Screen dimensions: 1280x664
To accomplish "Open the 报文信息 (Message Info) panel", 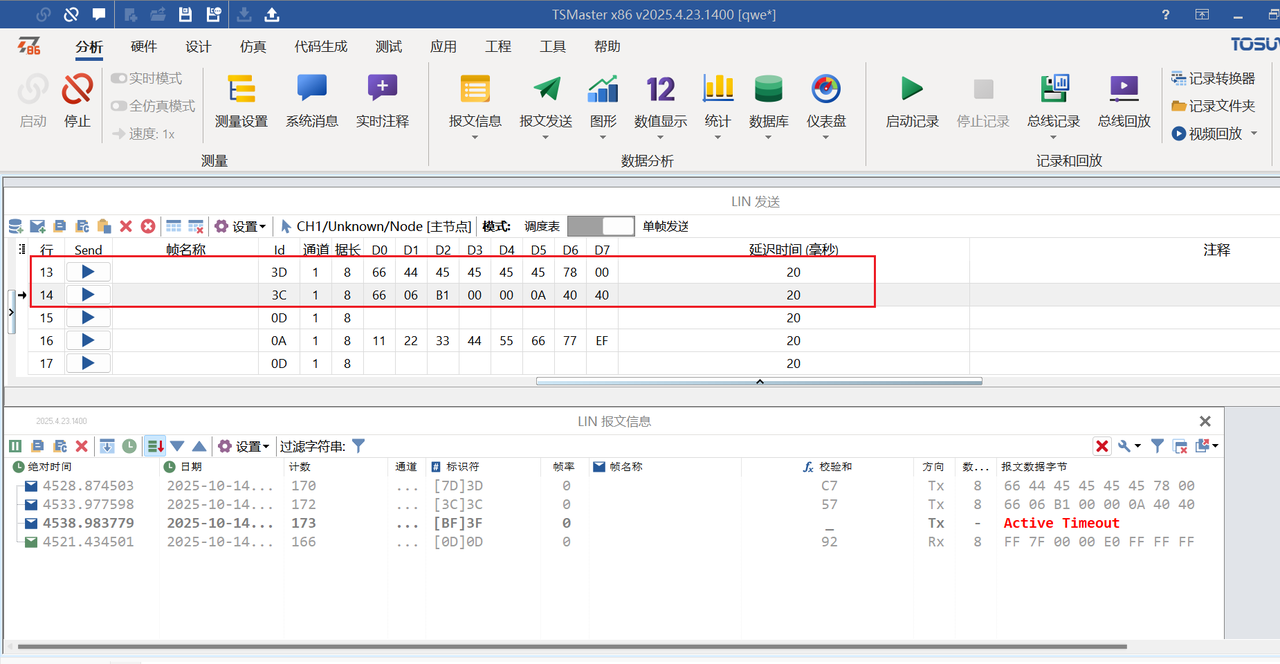I will (x=474, y=100).
